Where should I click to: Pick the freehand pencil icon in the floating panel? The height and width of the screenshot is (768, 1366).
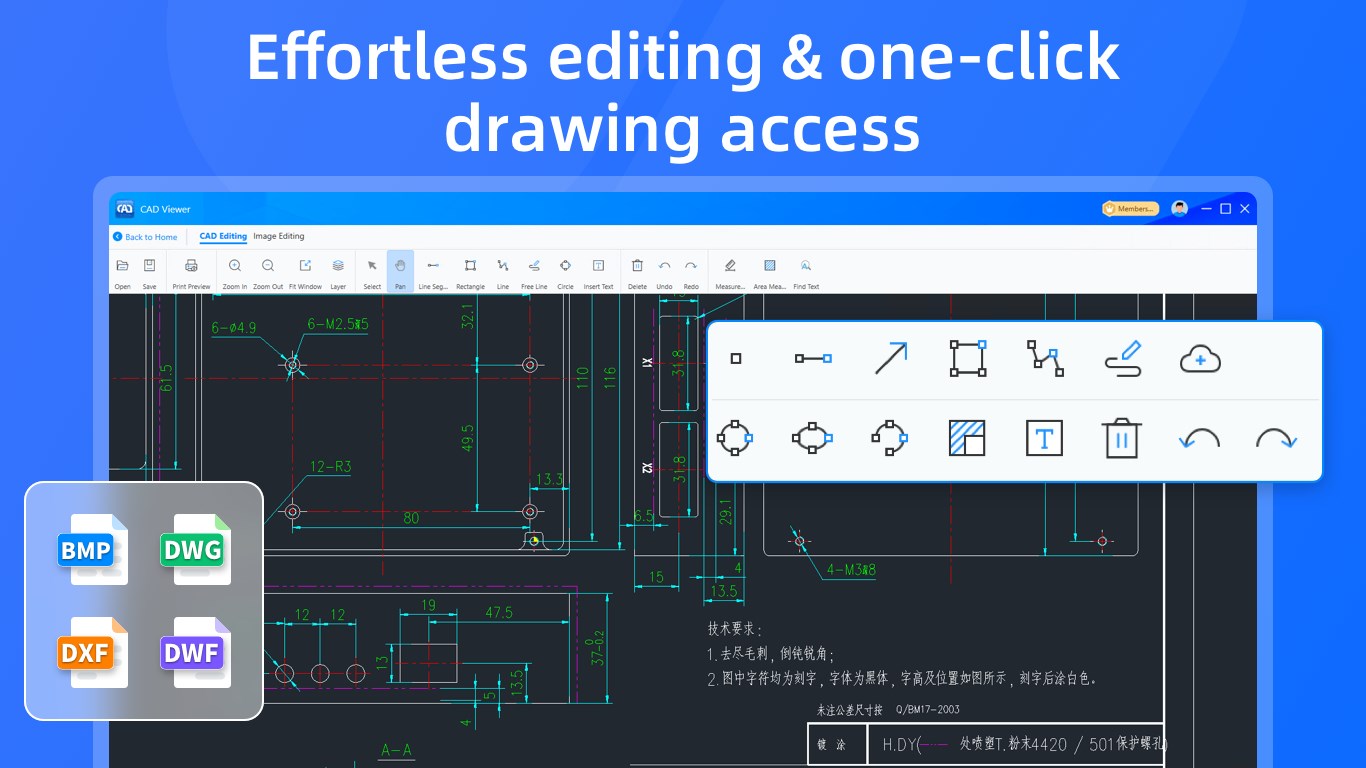[x=1123, y=358]
